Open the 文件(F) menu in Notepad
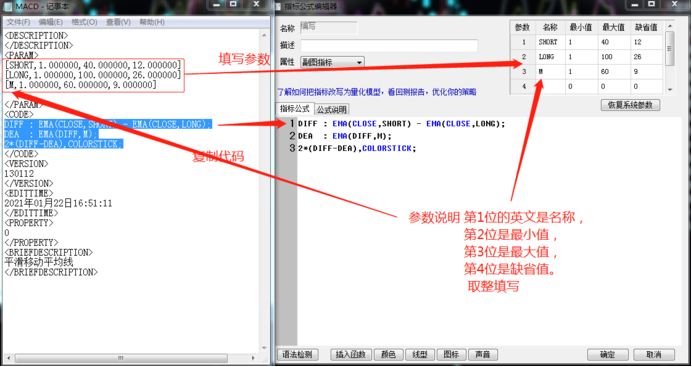 [18, 22]
